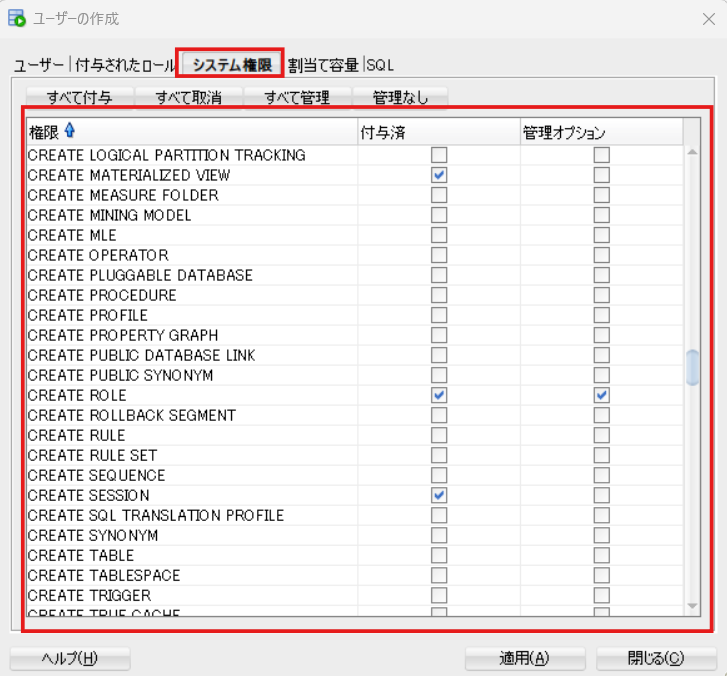
Task: Click the すべて取消 button
Action: click(x=189, y=97)
